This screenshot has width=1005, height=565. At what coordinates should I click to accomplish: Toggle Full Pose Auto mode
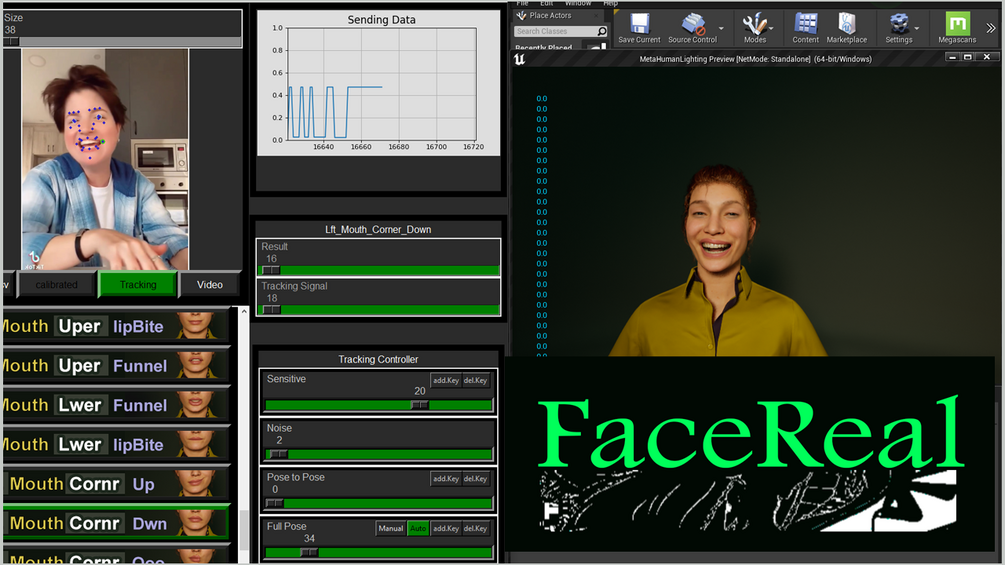tap(418, 528)
